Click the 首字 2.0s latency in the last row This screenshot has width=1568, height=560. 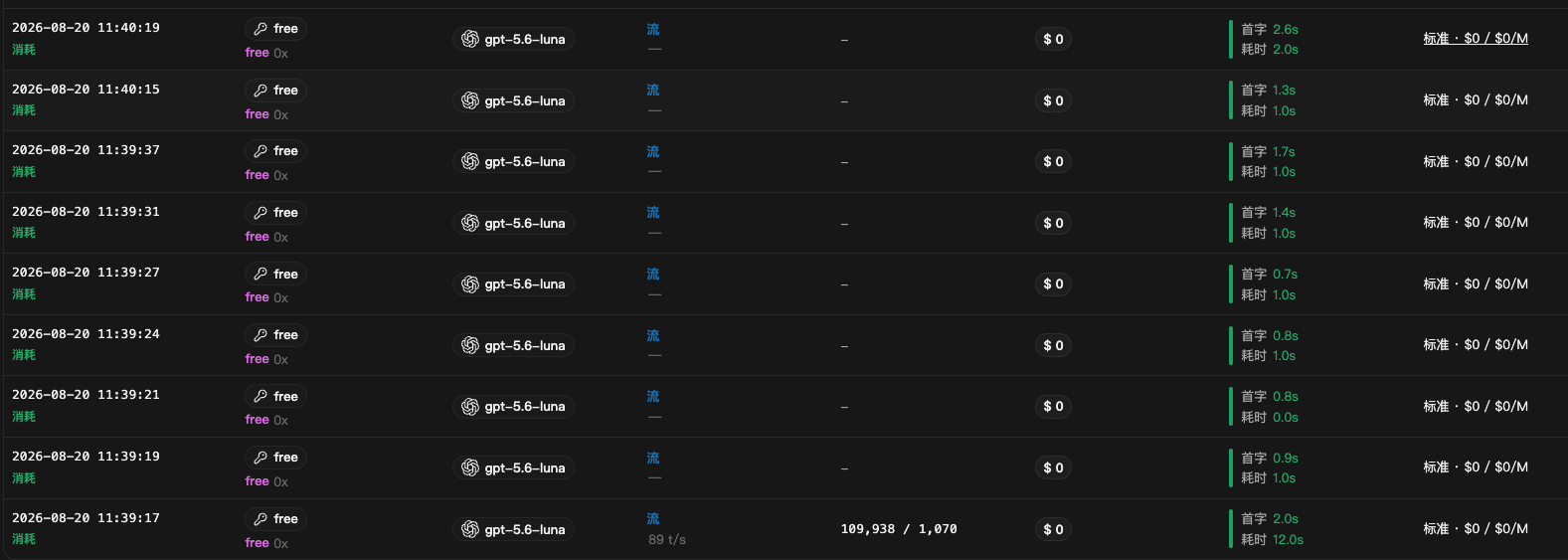pyautogui.click(x=1270, y=519)
